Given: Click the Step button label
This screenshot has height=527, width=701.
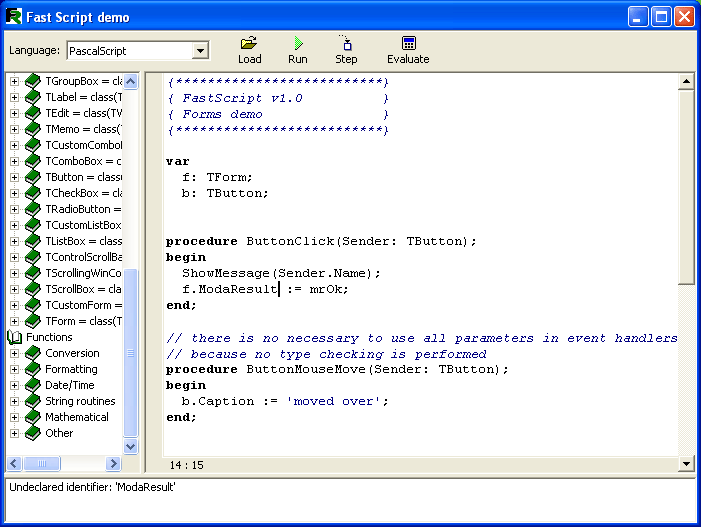Looking at the screenshot, I should 346,59.
